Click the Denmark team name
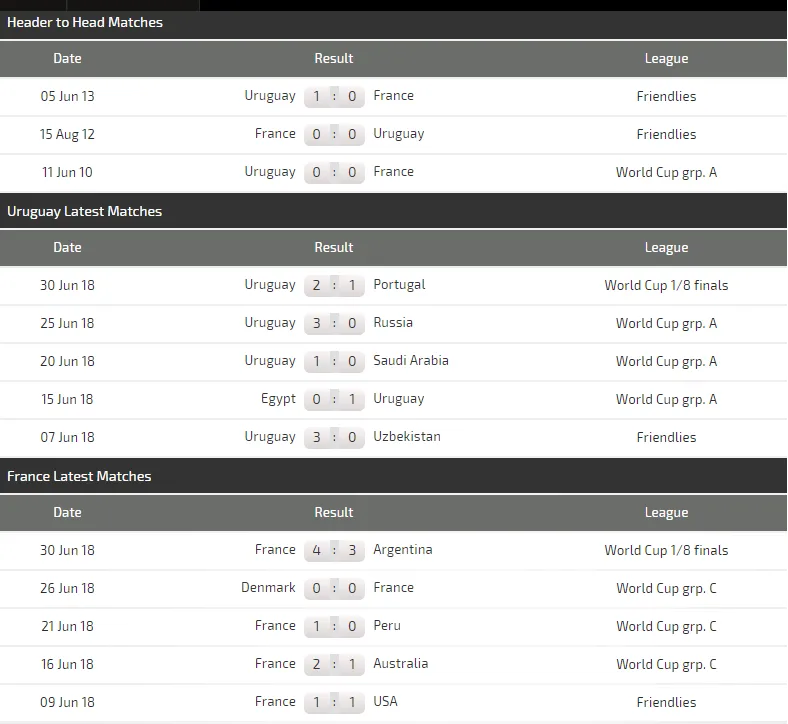 pos(268,588)
